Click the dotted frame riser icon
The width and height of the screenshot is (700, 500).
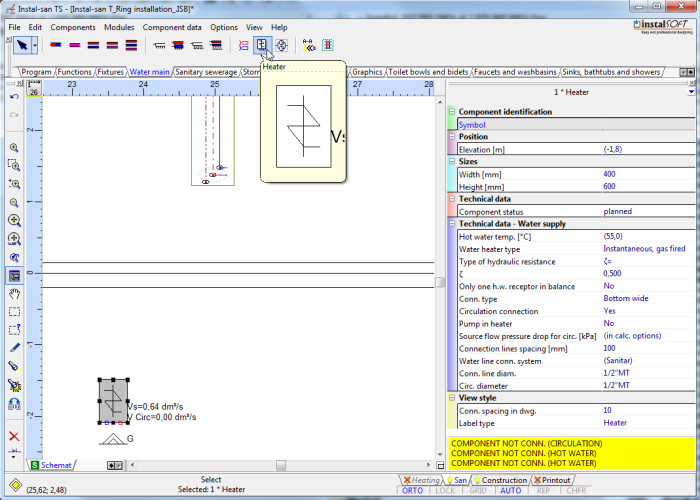tap(328, 45)
